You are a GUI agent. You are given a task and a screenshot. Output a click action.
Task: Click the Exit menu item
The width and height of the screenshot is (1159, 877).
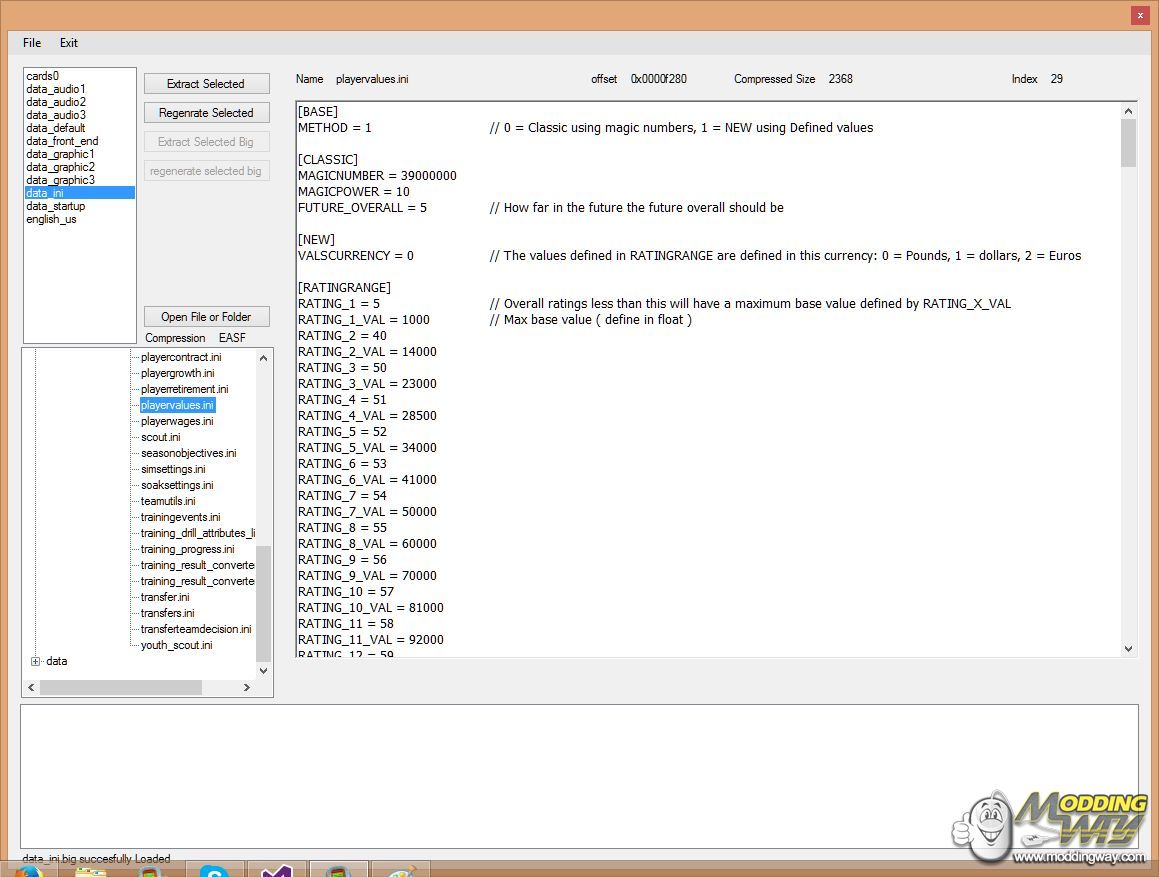(x=68, y=43)
